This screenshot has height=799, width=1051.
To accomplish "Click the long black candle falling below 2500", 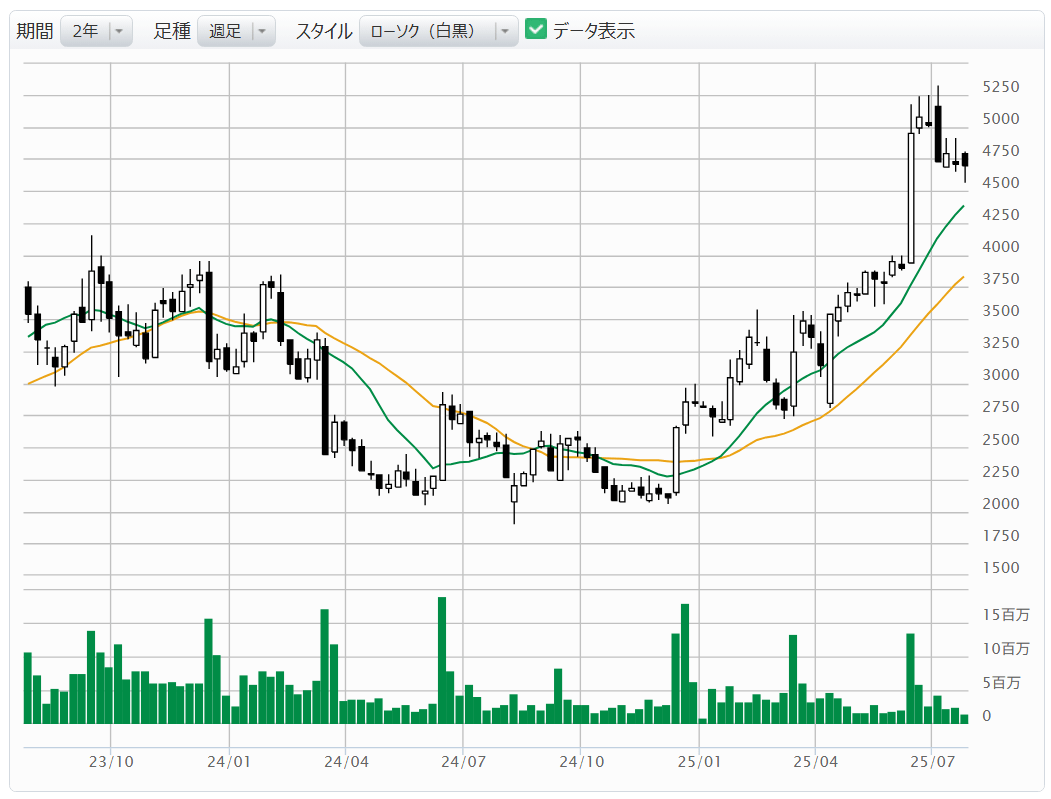I will [325, 400].
